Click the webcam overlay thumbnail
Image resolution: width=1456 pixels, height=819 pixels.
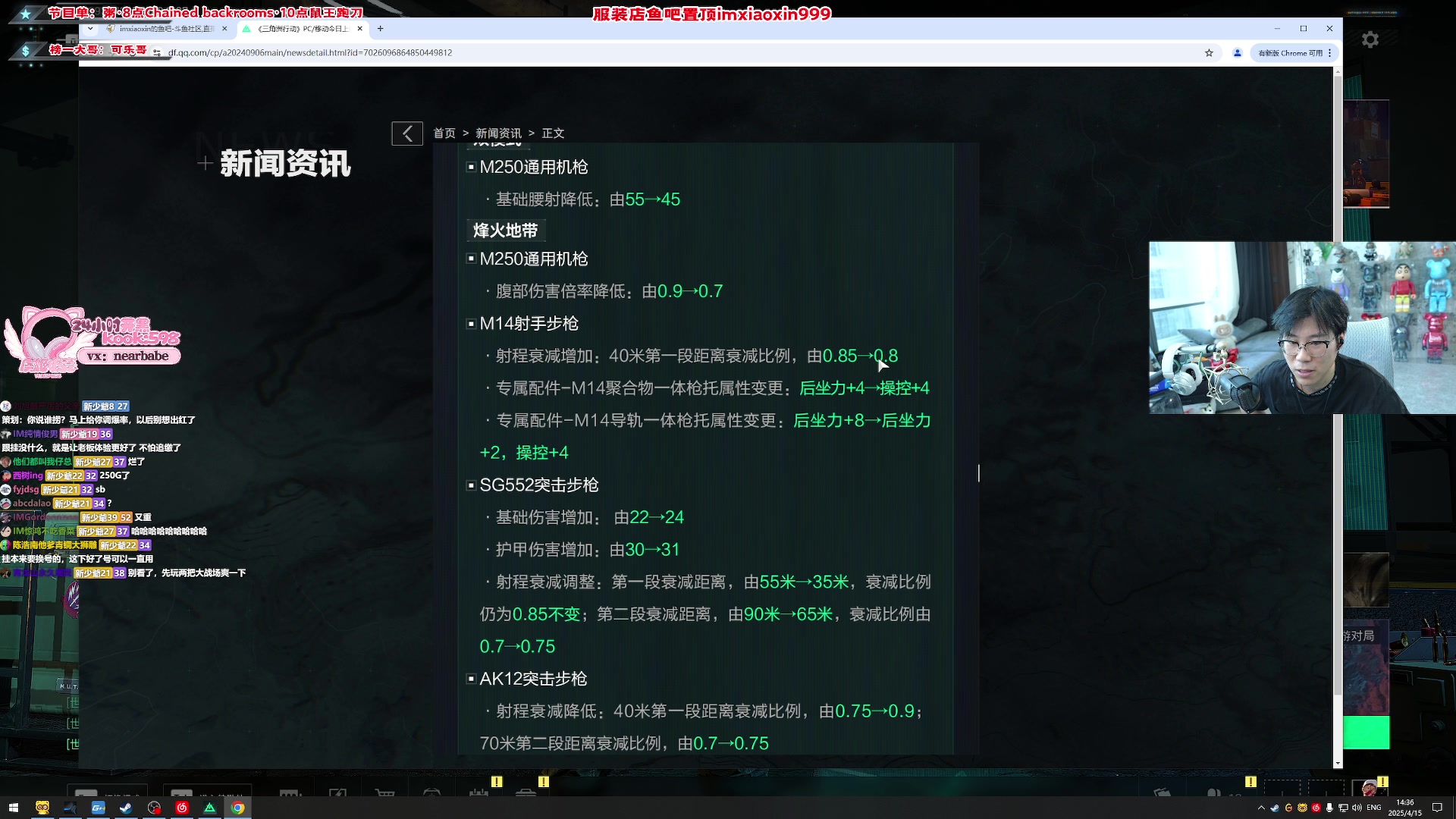(x=1302, y=328)
